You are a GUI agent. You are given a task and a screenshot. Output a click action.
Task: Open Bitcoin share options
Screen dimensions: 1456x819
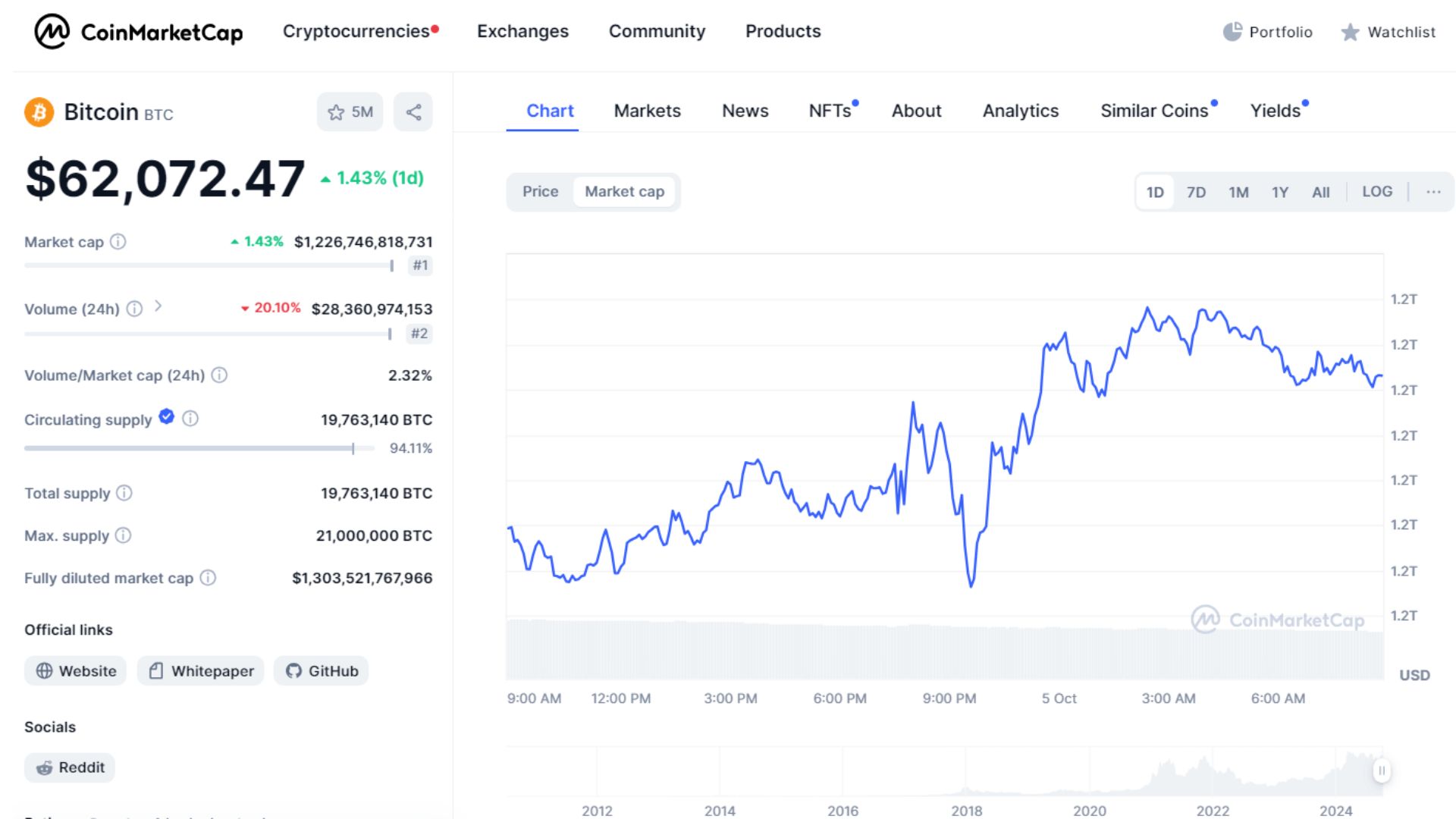point(413,111)
